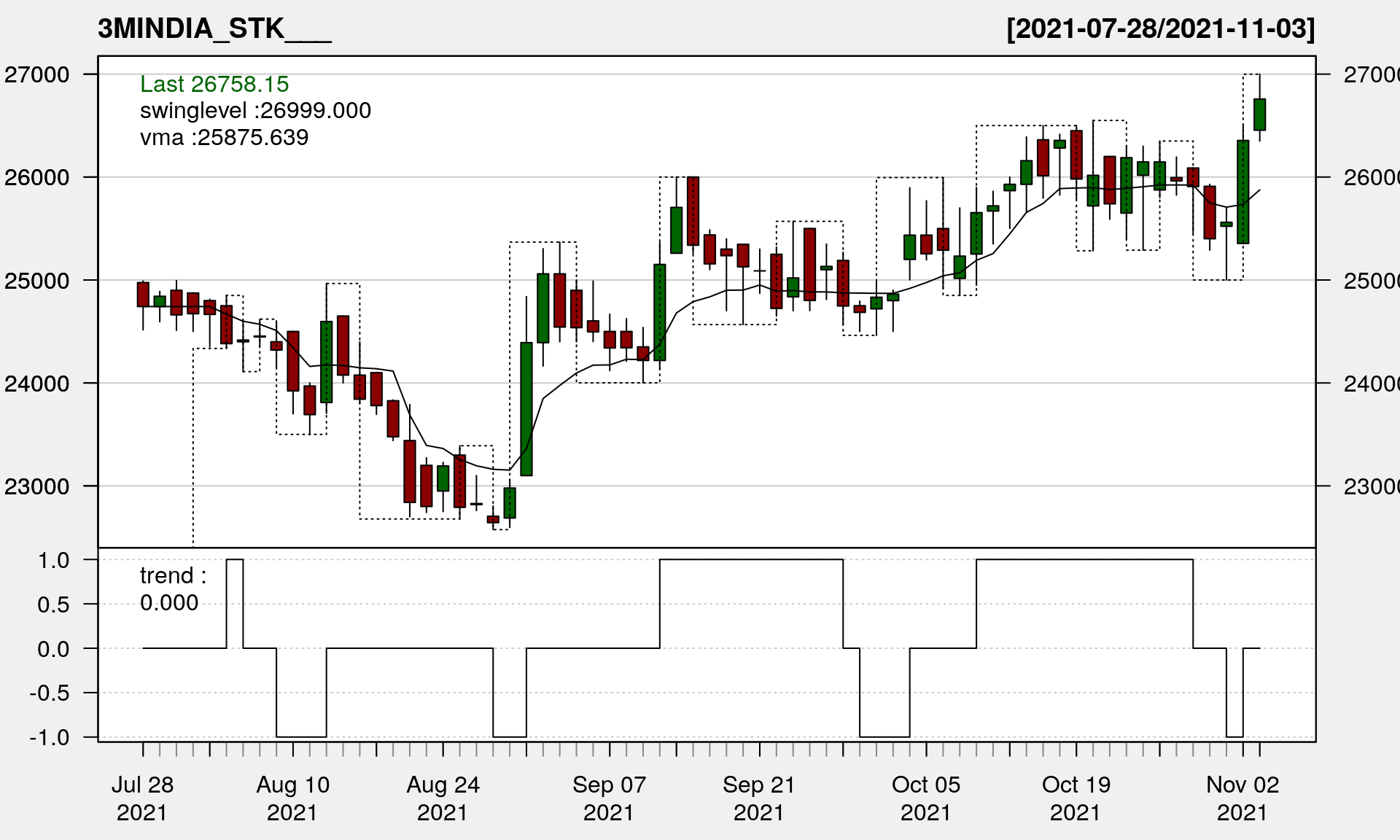The image size is (1400, 840).
Task: Click the Last 26758.15 price label
Action: (x=214, y=84)
